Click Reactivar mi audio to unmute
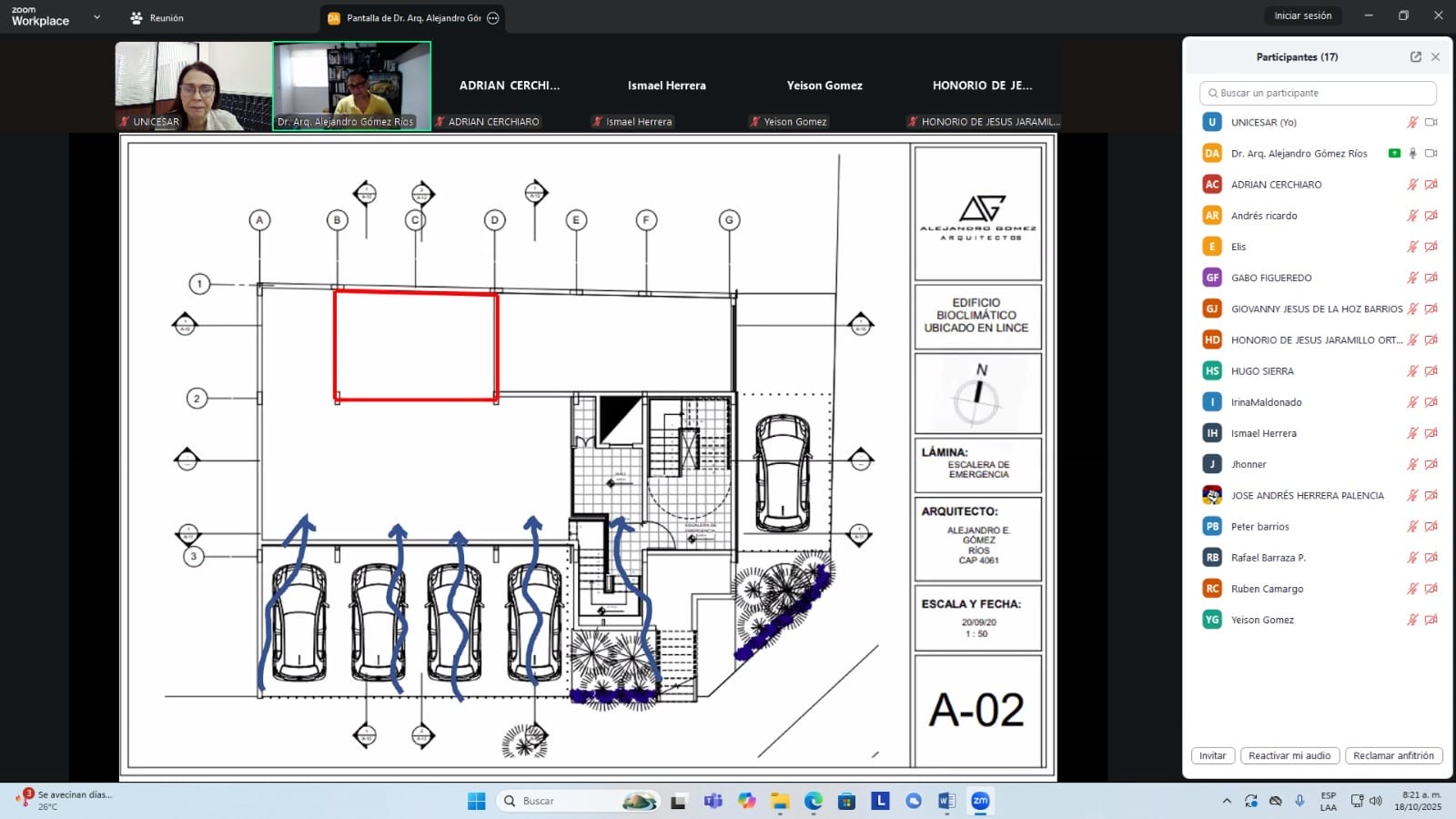The width and height of the screenshot is (1456, 819). 1289,755
